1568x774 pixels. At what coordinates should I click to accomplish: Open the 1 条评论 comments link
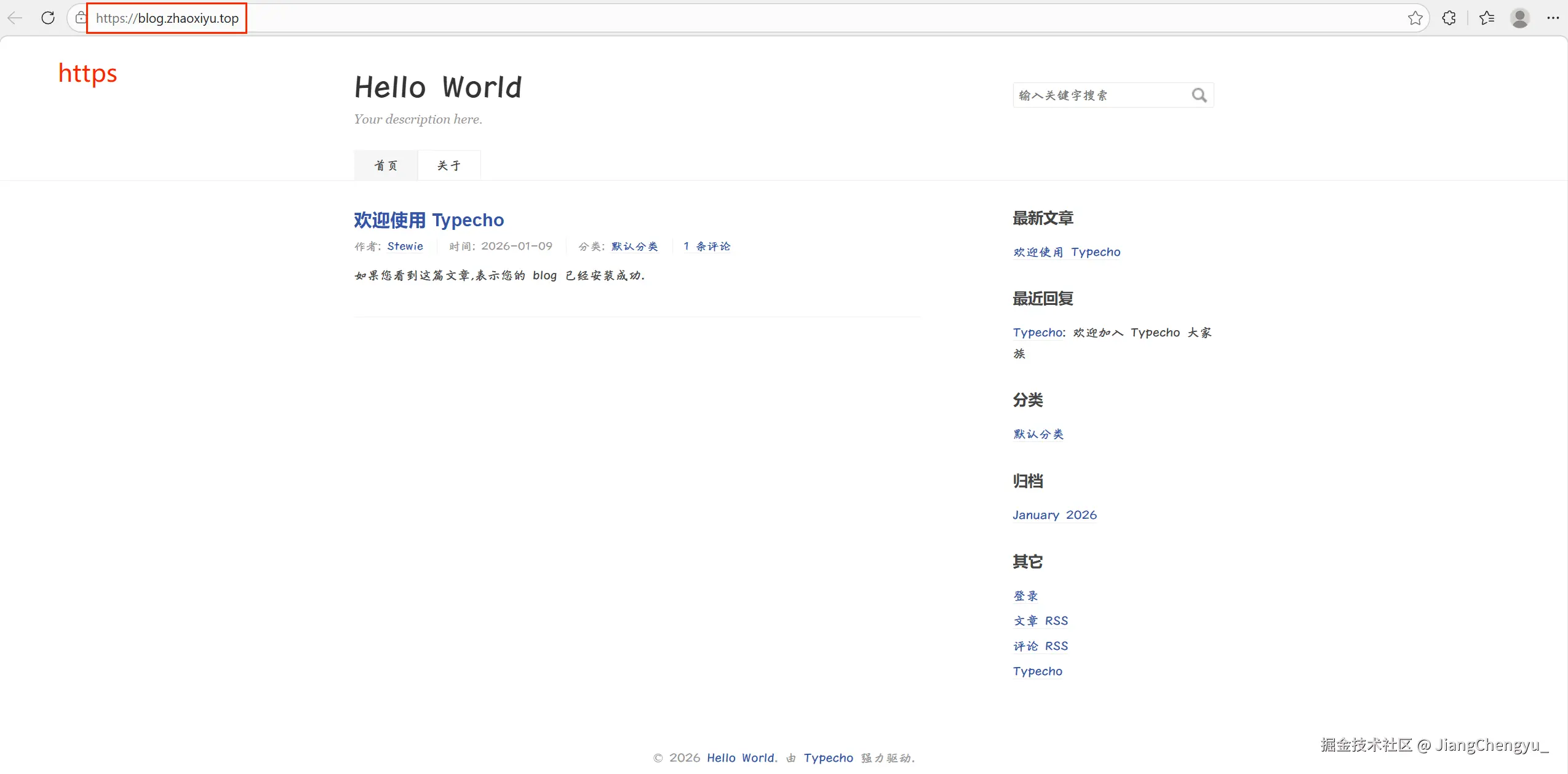point(707,247)
